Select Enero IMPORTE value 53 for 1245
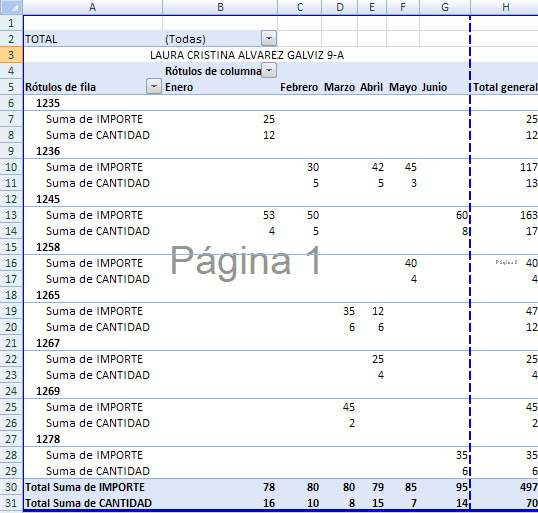Viewport: 538px width, 513px height. (269, 215)
